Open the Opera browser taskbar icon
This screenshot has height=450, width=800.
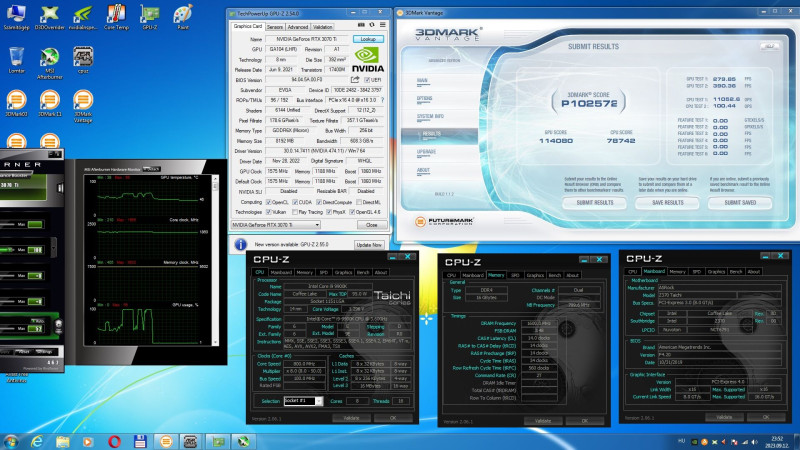click(114, 441)
